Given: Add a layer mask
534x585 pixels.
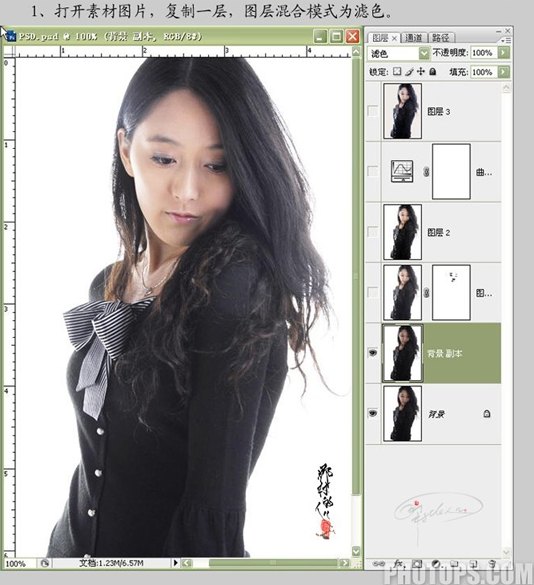Looking at the screenshot, I should tap(417, 564).
